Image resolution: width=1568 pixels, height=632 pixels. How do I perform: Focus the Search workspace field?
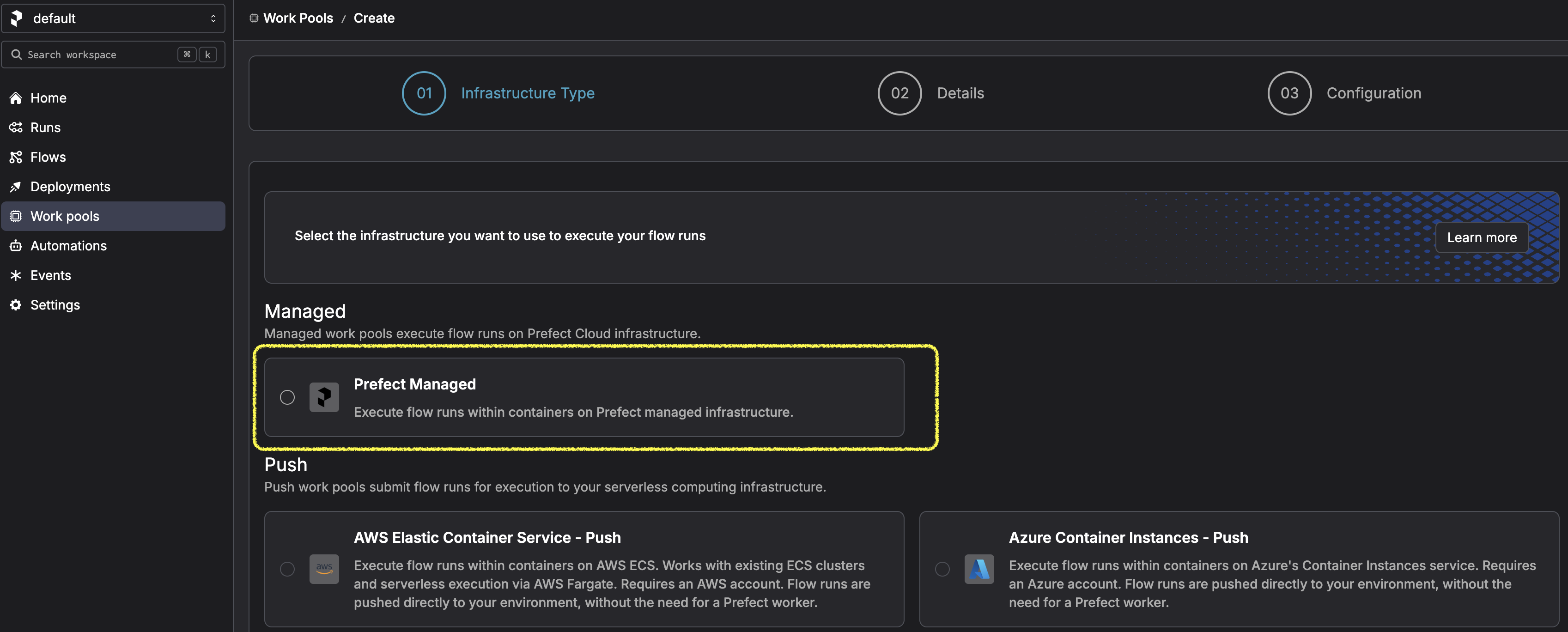pyautogui.click(x=113, y=55)
